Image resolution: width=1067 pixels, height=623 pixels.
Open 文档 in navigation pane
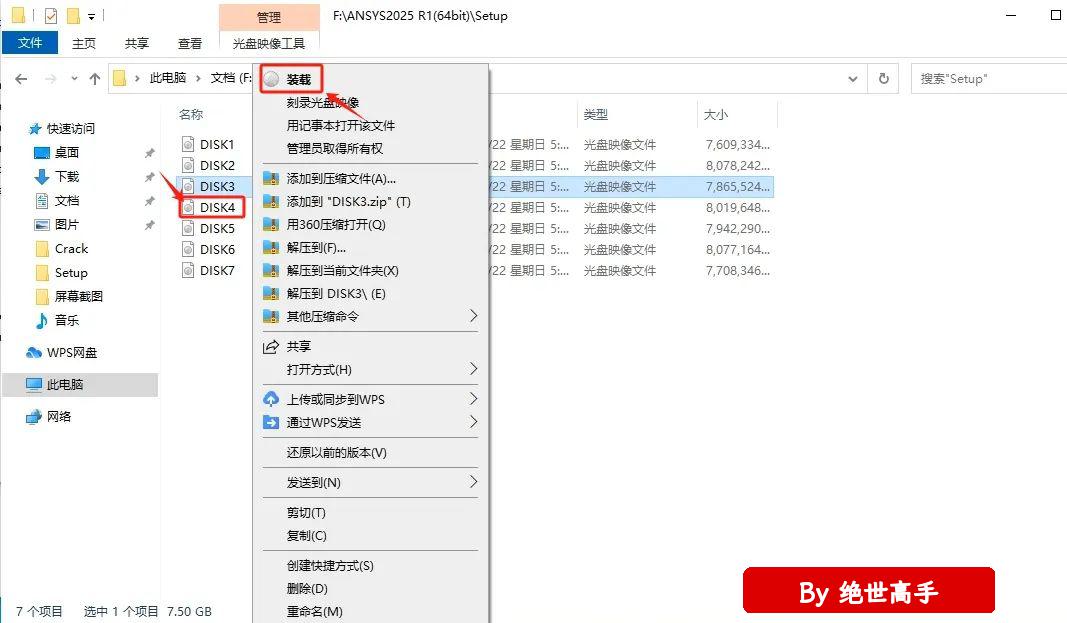(67, 201)
